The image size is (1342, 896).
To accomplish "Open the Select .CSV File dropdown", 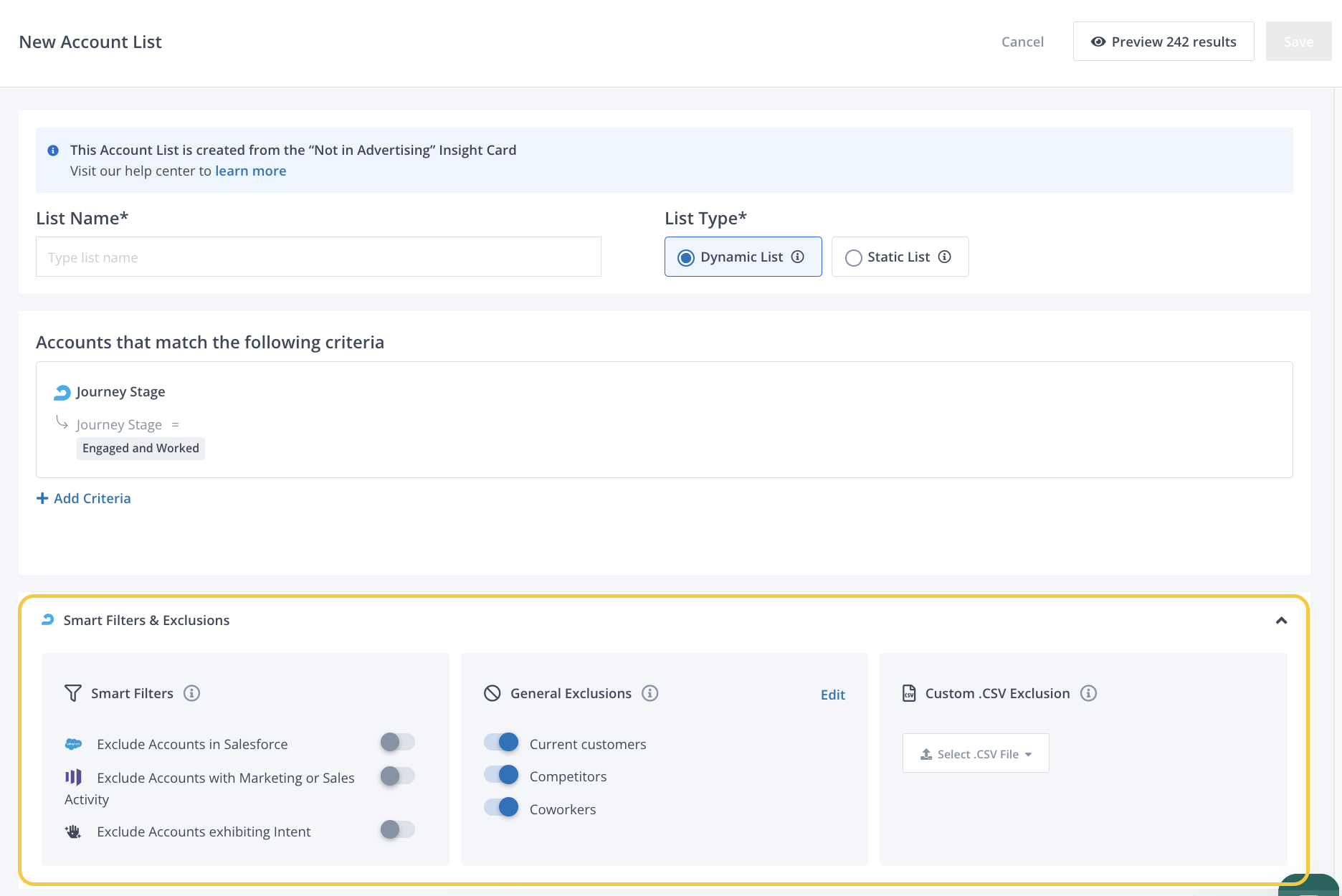I will point(976,753).
